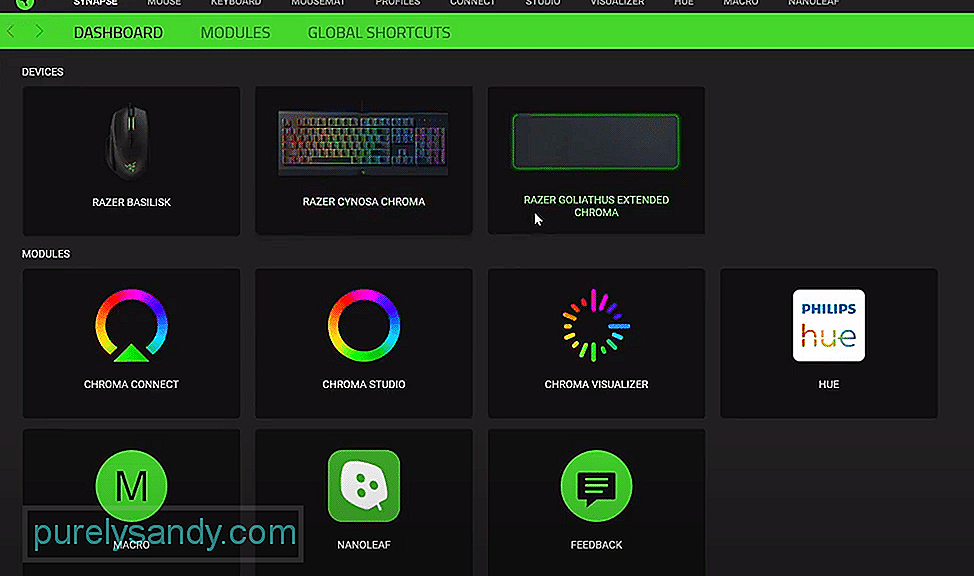Open the Connect top menu

point(472,3)
